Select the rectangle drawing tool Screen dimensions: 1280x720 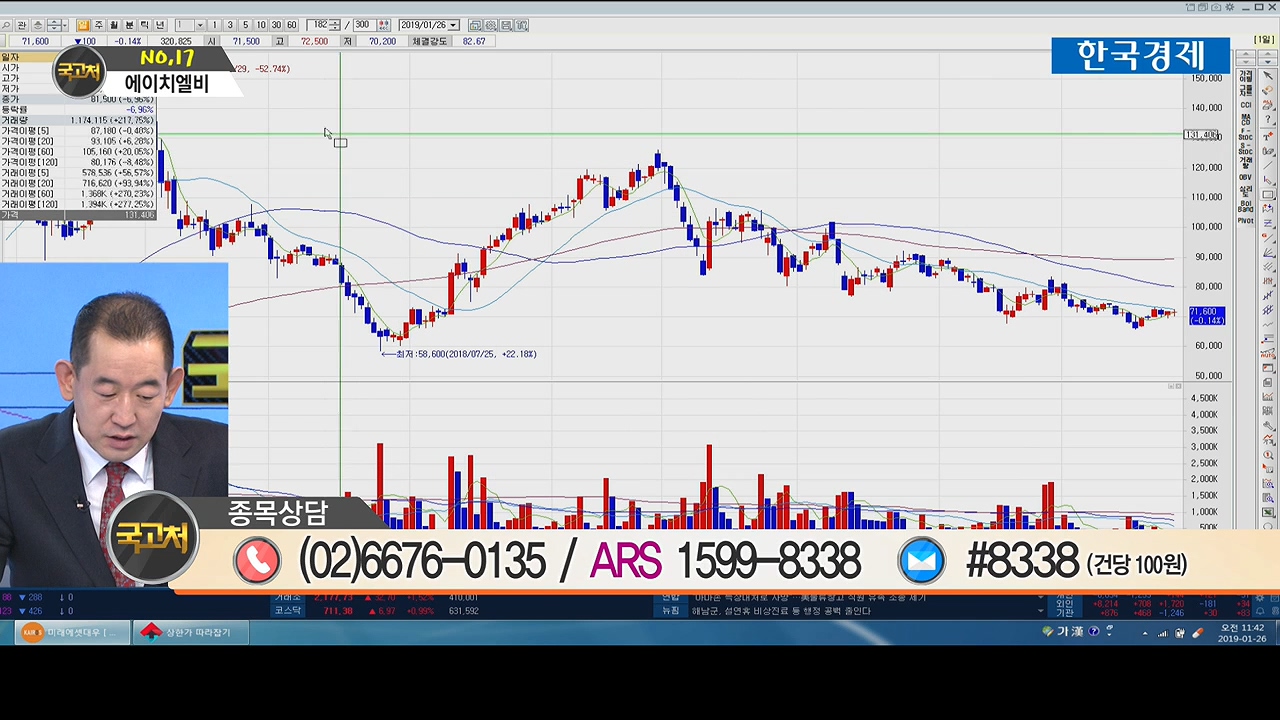click(x=1268, y=195)
